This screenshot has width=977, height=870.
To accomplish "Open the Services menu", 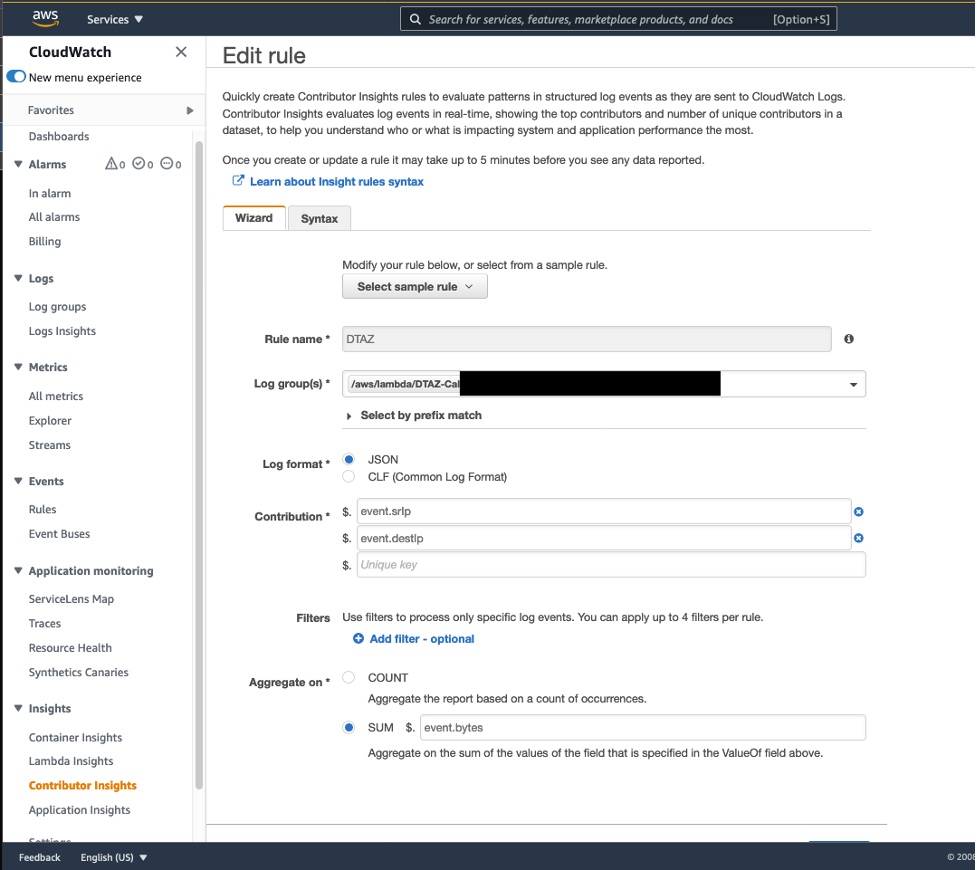I will tap(113, 18).
